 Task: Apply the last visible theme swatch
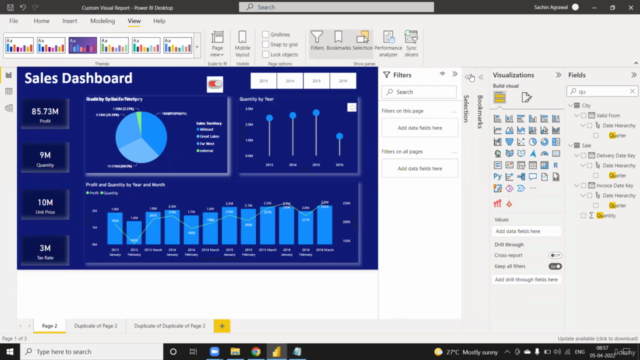pyautogui.click(x=178, y=45)
